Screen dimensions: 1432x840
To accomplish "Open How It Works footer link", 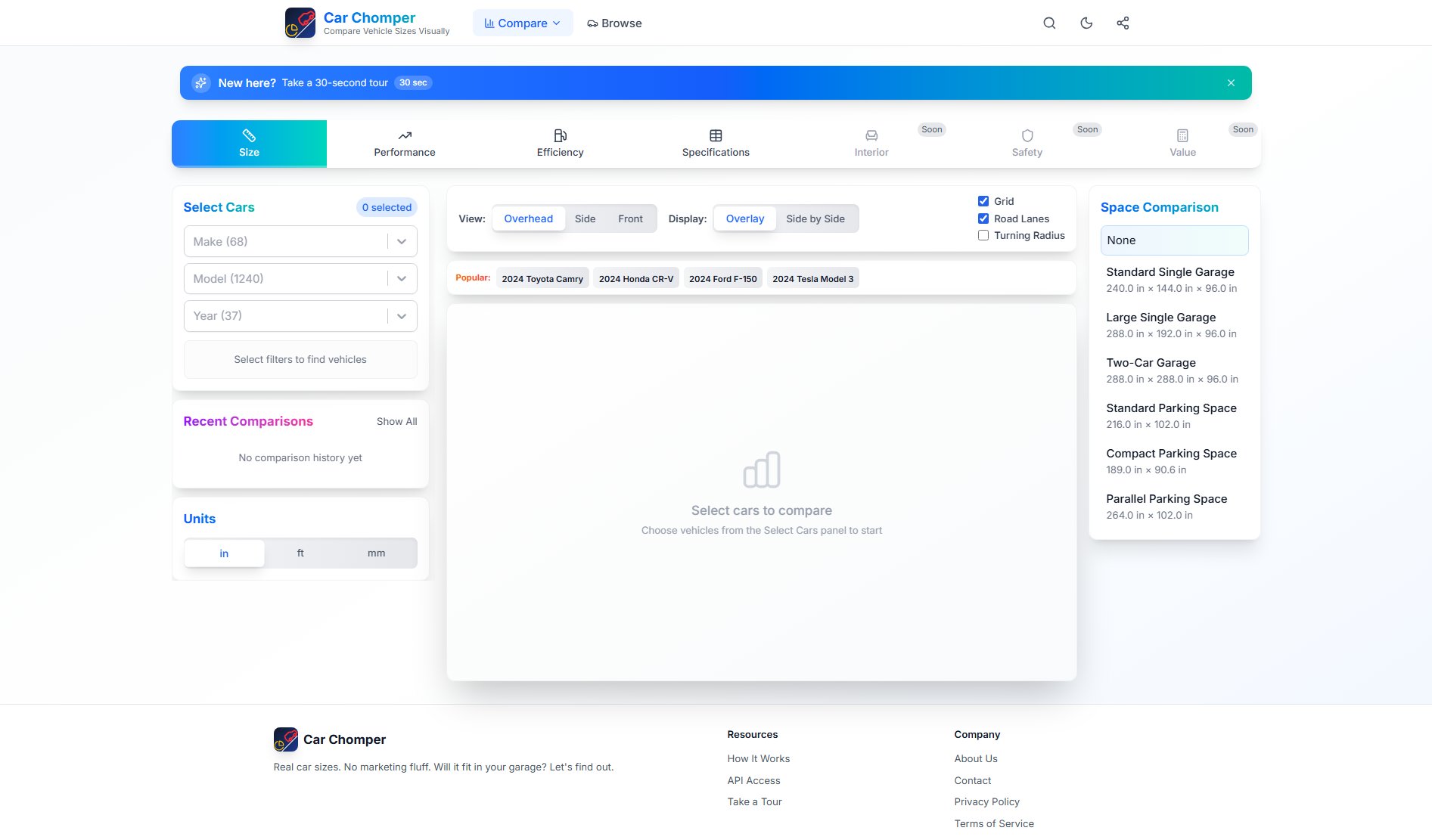I will 759,759.
